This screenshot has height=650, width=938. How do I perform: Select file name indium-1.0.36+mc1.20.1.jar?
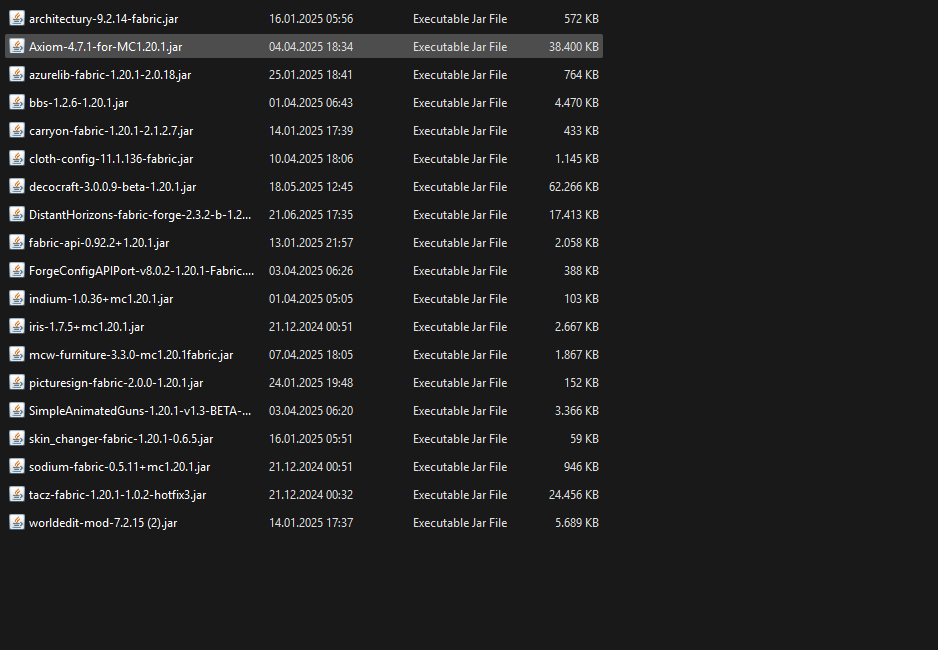point(100,299)
